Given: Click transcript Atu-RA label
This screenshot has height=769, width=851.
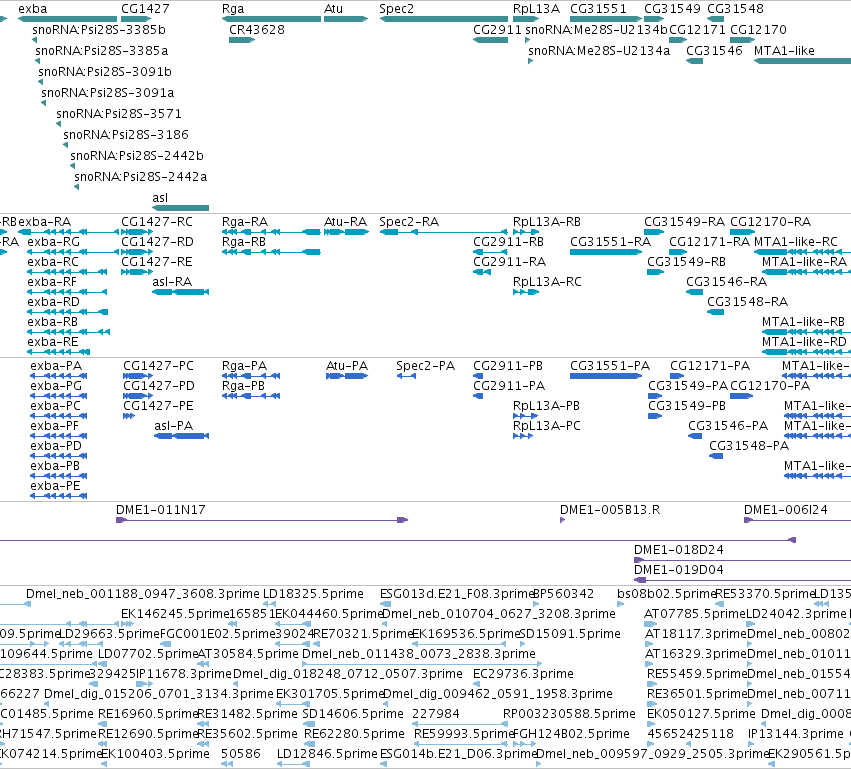Looking at the screenshot, I should (345, 222).
